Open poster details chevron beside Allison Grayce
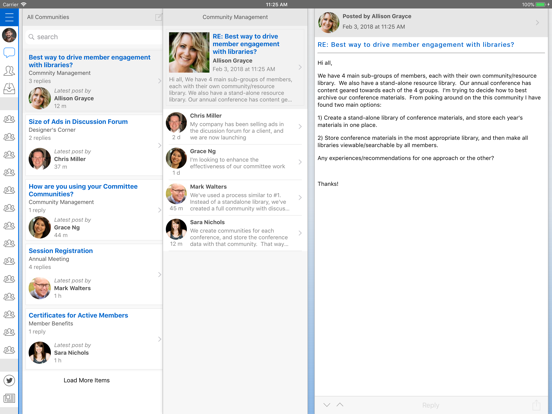Image resolution: width=552 pixels, height=414 pixels. tap(537, 23)
